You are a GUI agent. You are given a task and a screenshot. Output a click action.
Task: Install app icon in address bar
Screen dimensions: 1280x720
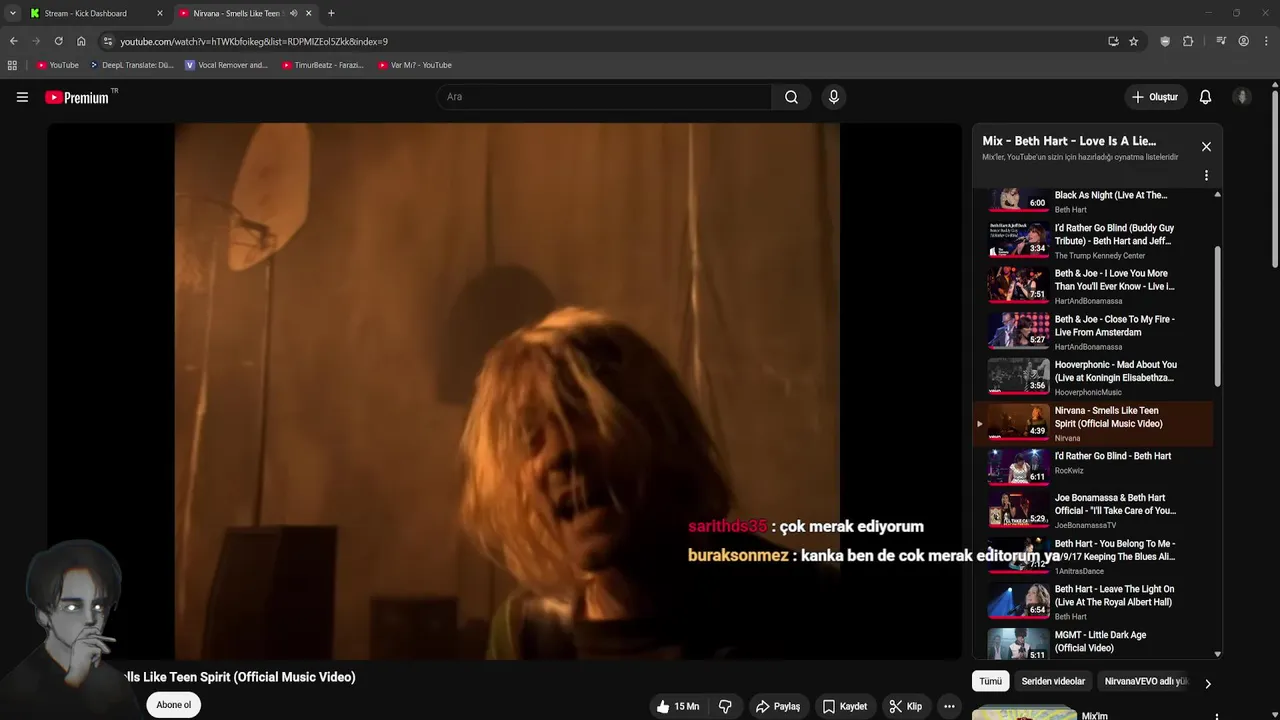[x=1113, y=41]
